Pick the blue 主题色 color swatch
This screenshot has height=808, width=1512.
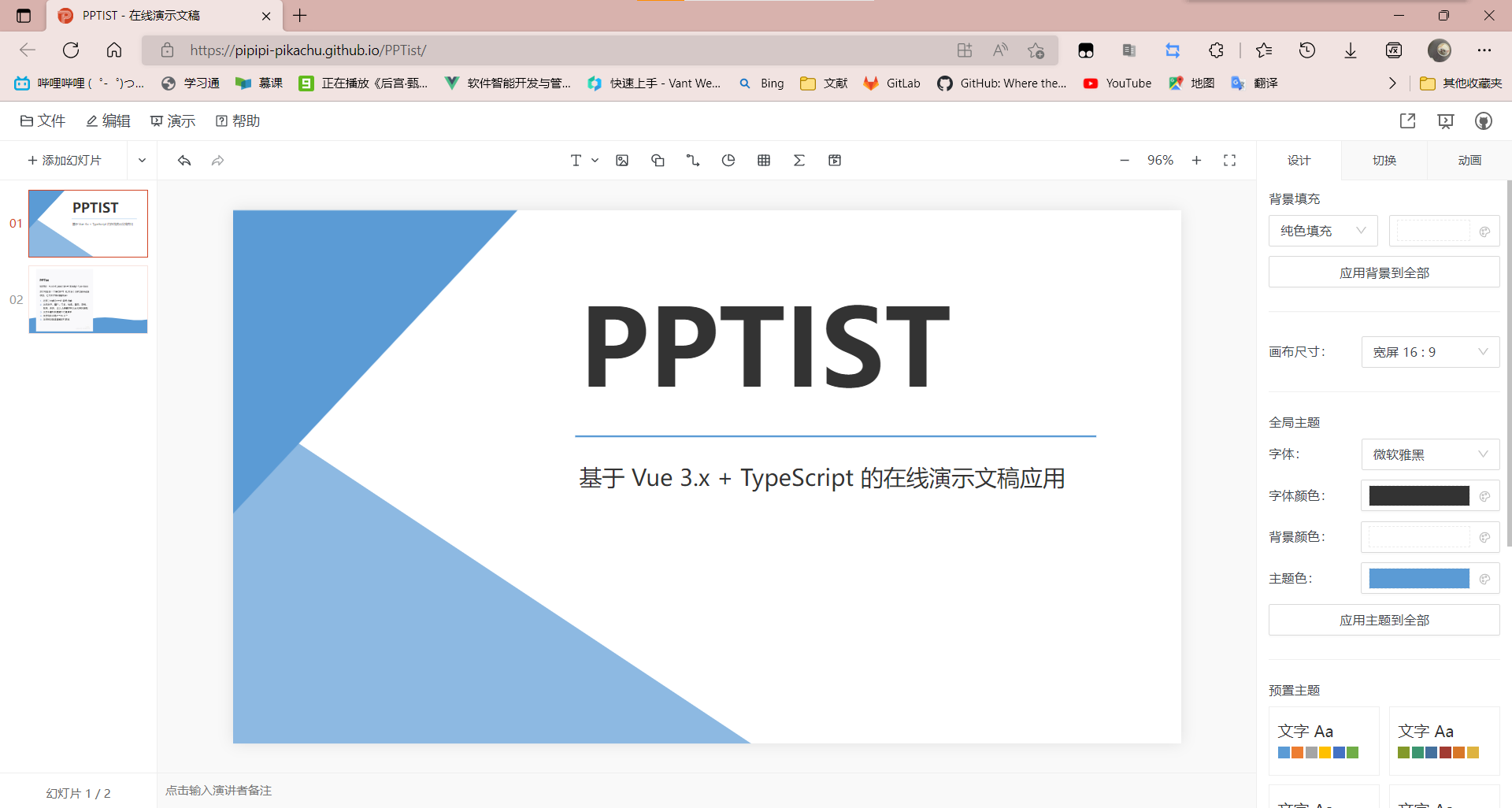click(1419, 577)
